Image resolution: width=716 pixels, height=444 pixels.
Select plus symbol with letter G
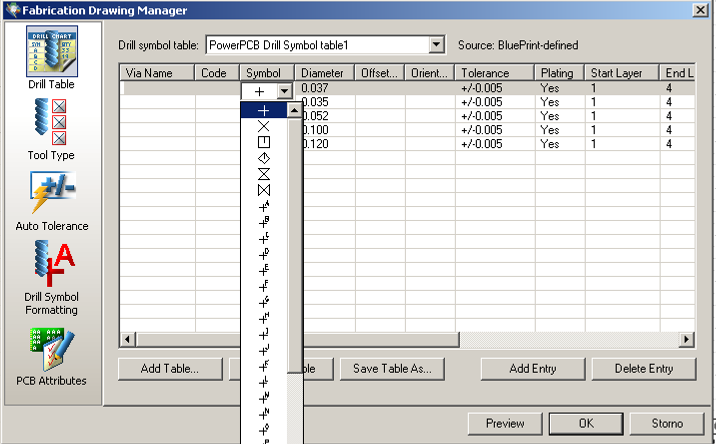(264, 302)
